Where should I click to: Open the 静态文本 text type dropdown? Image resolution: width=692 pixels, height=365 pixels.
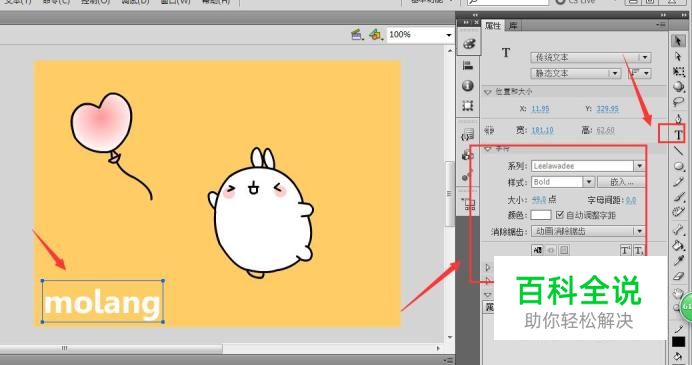575,73
